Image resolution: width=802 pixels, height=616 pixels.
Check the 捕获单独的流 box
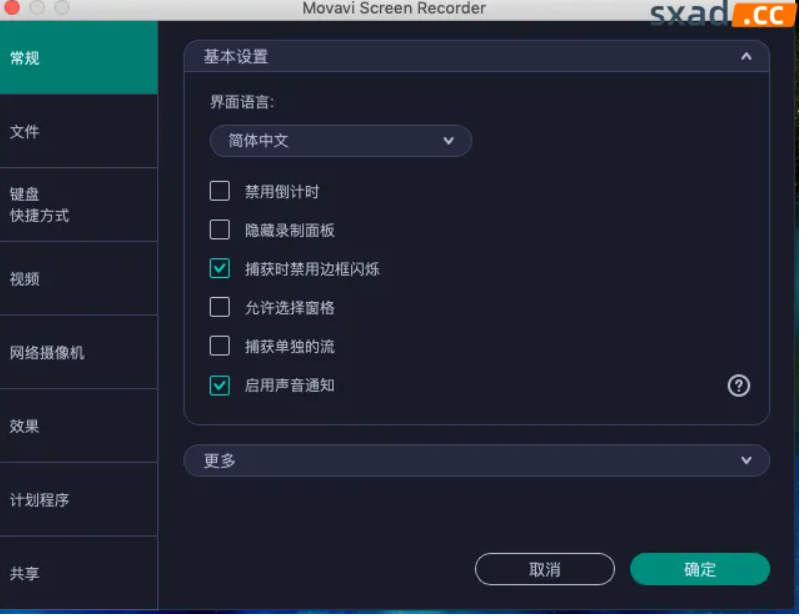coord(220,347)
